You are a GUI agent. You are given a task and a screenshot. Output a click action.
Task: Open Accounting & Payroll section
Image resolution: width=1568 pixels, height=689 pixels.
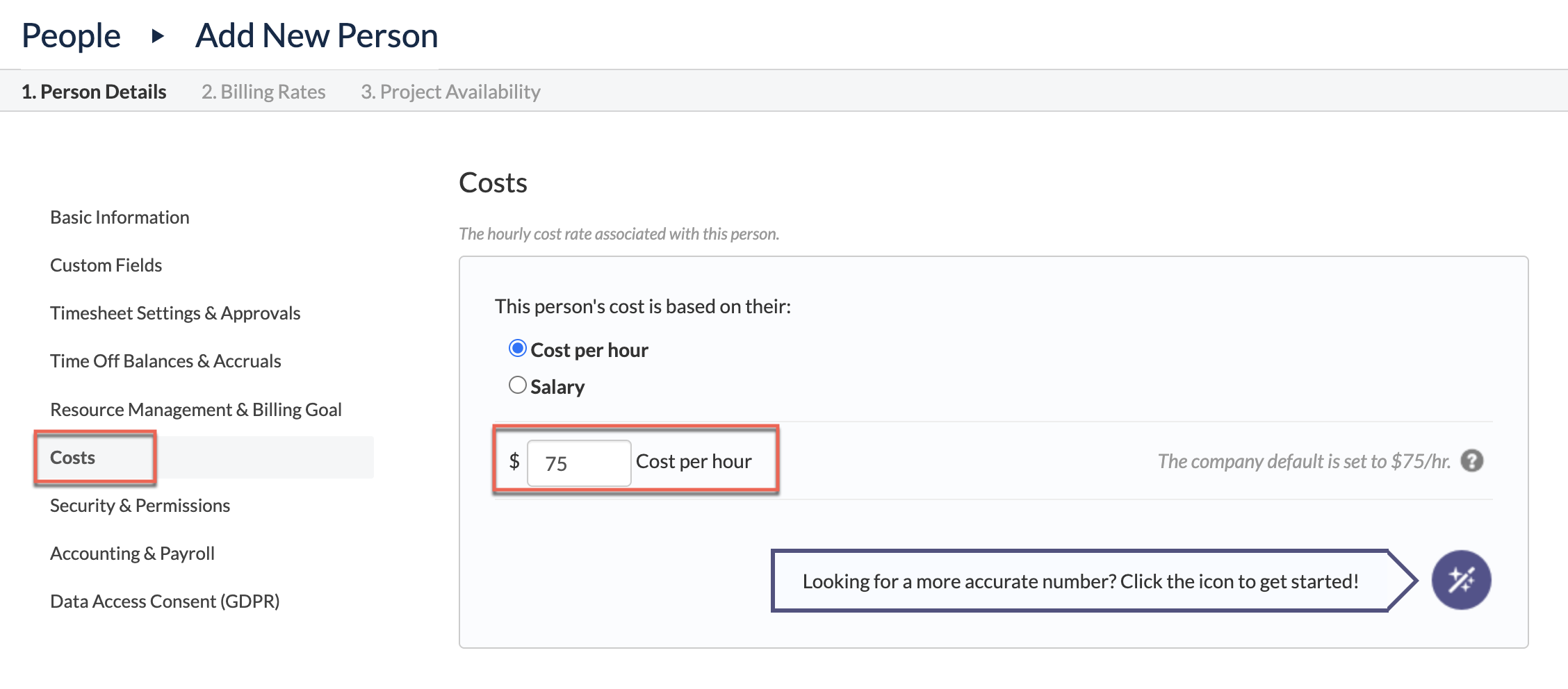132,554
